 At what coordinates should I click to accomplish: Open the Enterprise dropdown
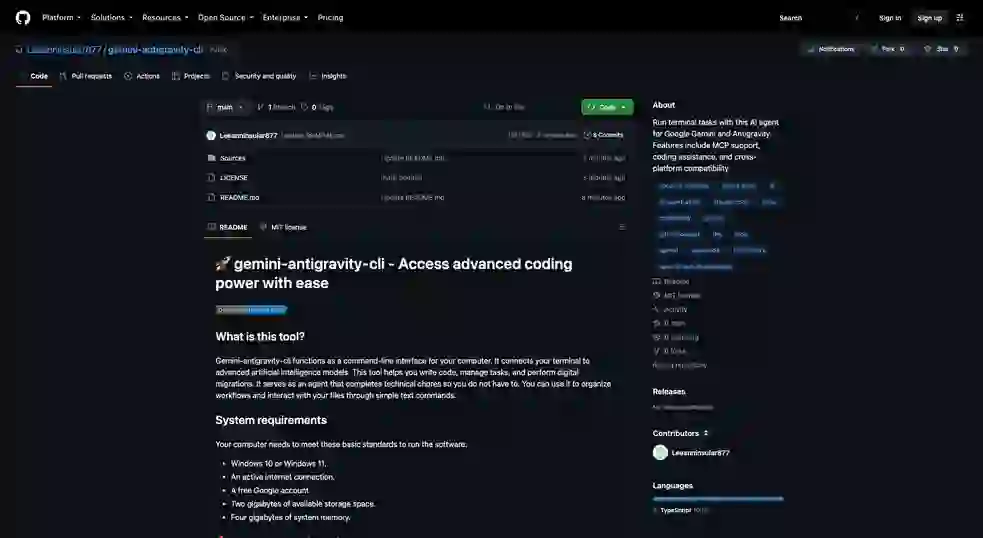pyautogui.click(x=285, y=18)
